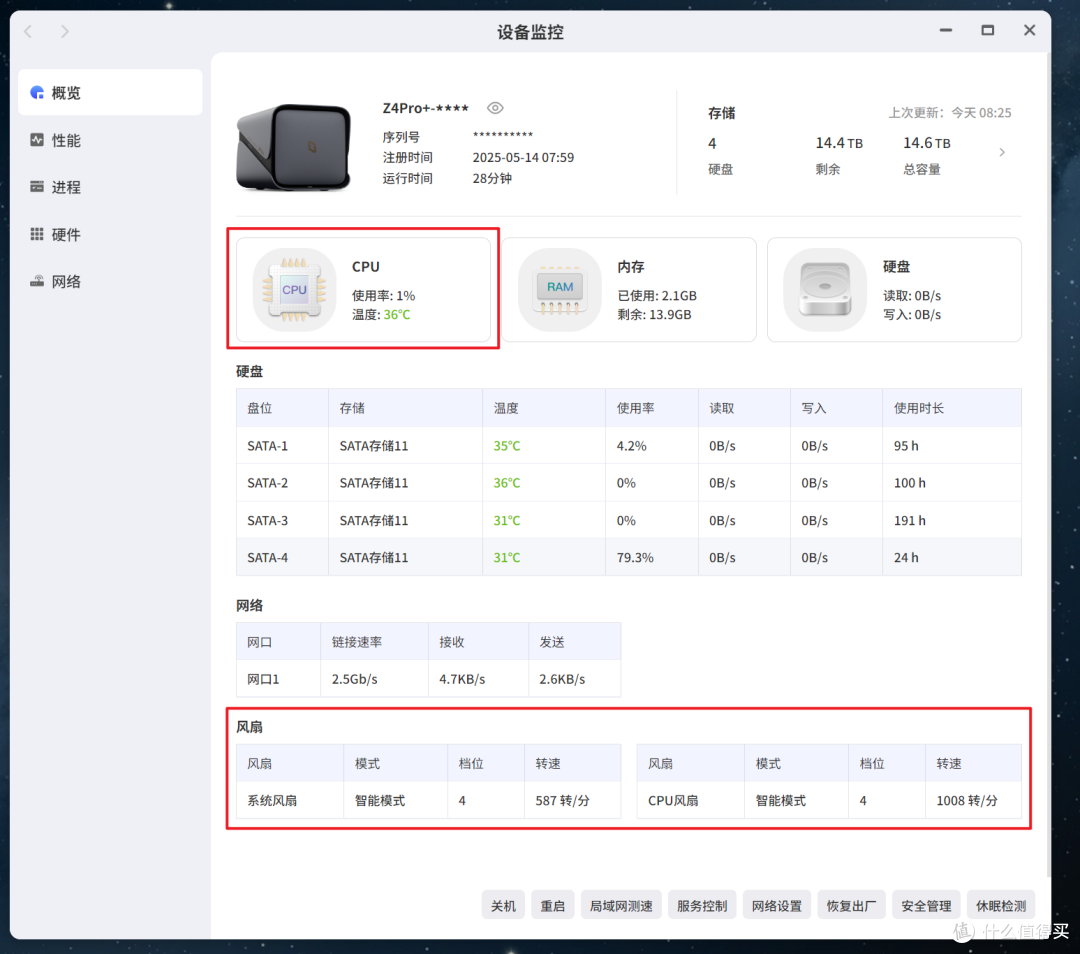Viewport: 1080px width, 954px height.
Task: Click the 概览 sidebar icon
Action: (37, 92)
